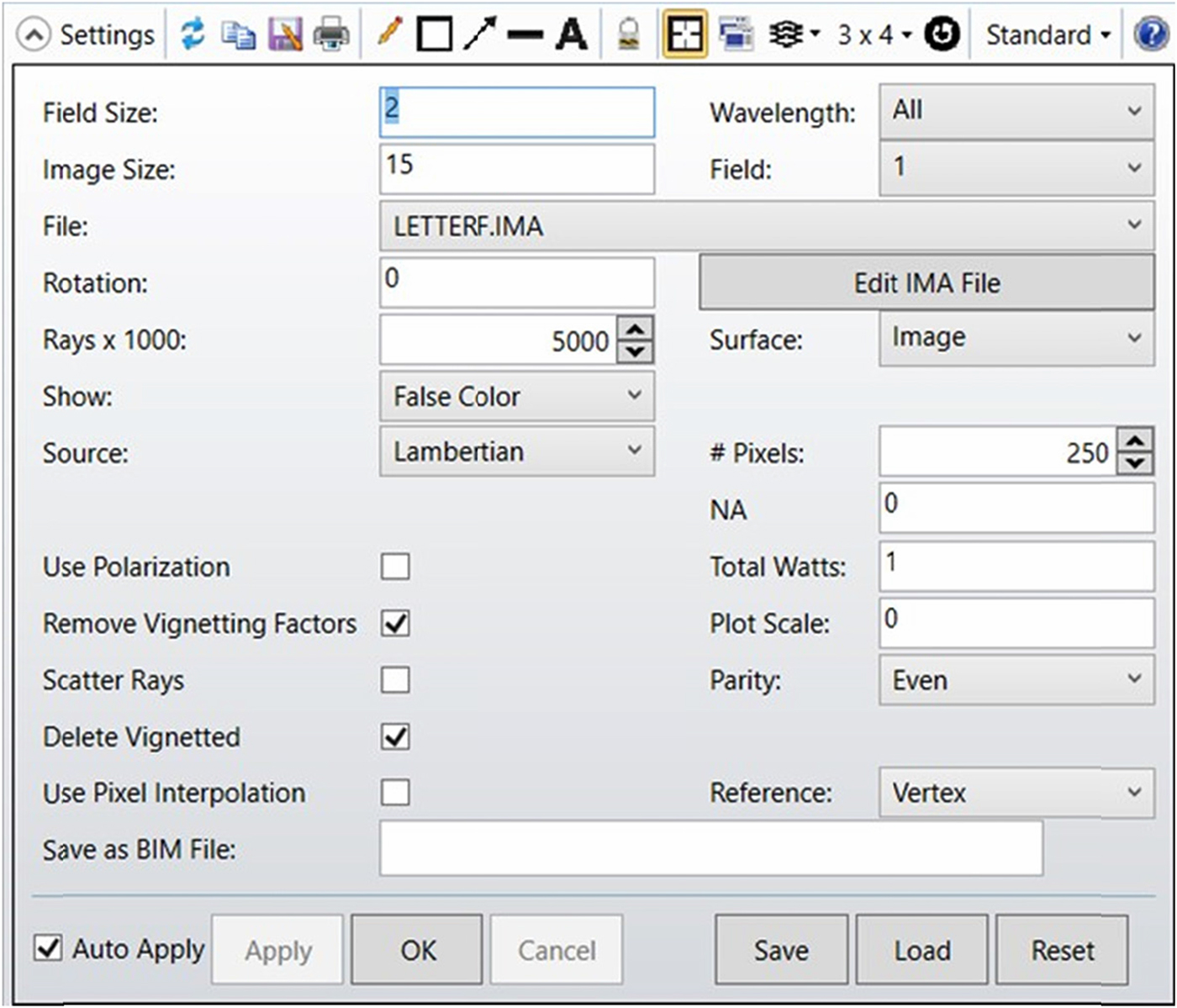Click the copy window icon
Image resolution: width=1177 pixels, height=1008 pixels.
[238, 34]
